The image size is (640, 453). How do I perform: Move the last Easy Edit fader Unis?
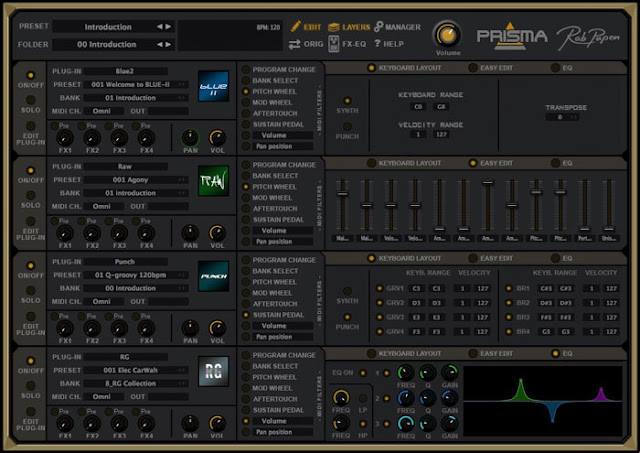click(x=609, y=229)
